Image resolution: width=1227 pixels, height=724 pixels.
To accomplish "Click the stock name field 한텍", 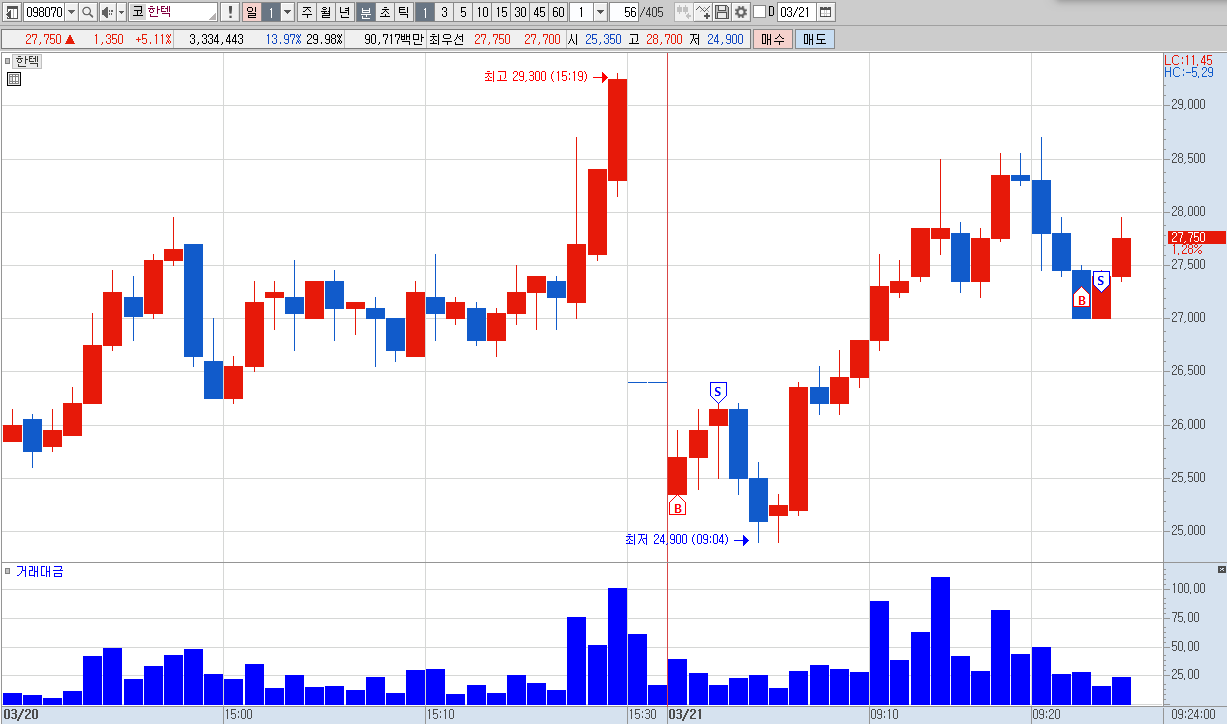I will point(181,12).
